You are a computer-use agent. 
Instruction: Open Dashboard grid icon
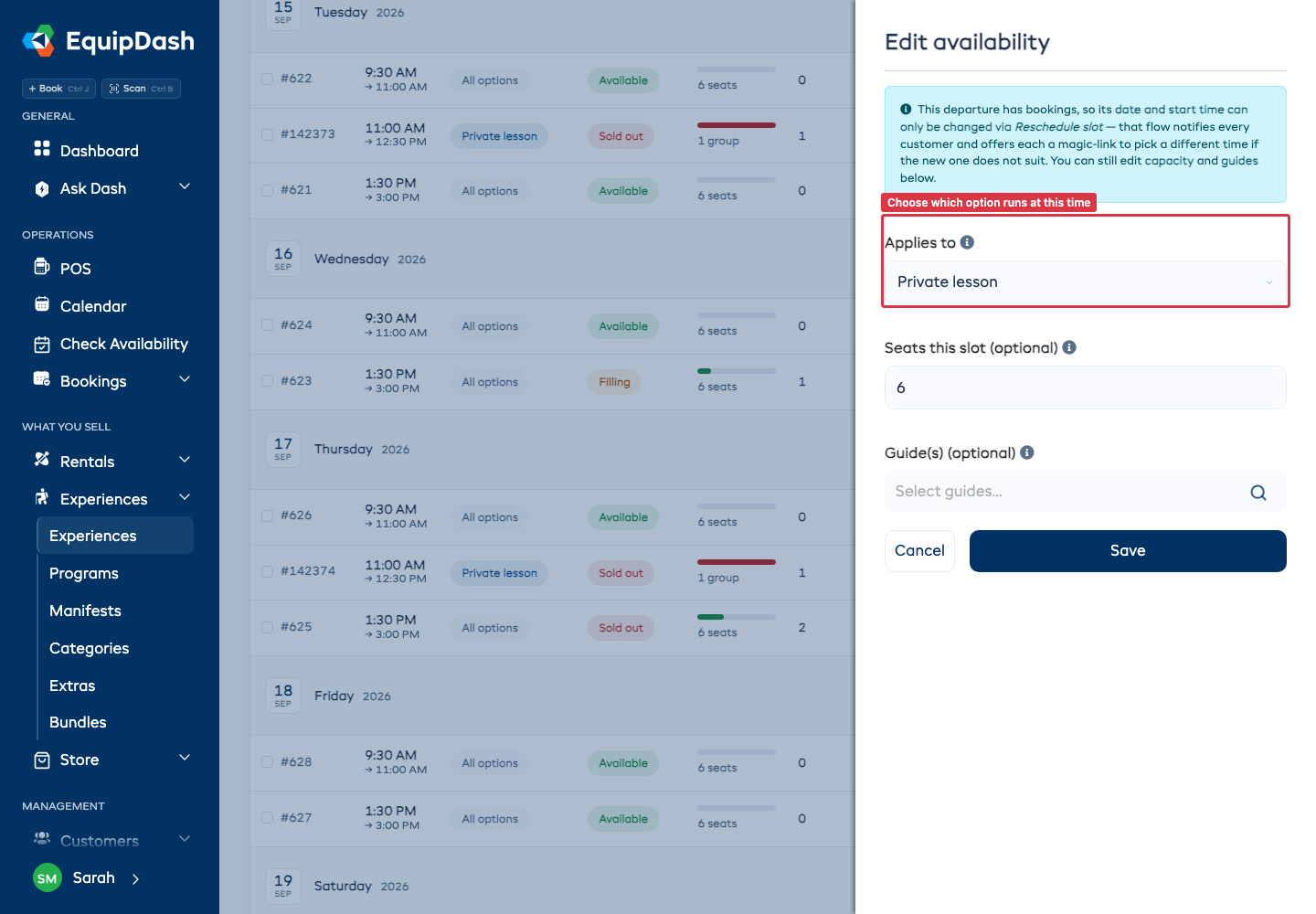point(42,148)
